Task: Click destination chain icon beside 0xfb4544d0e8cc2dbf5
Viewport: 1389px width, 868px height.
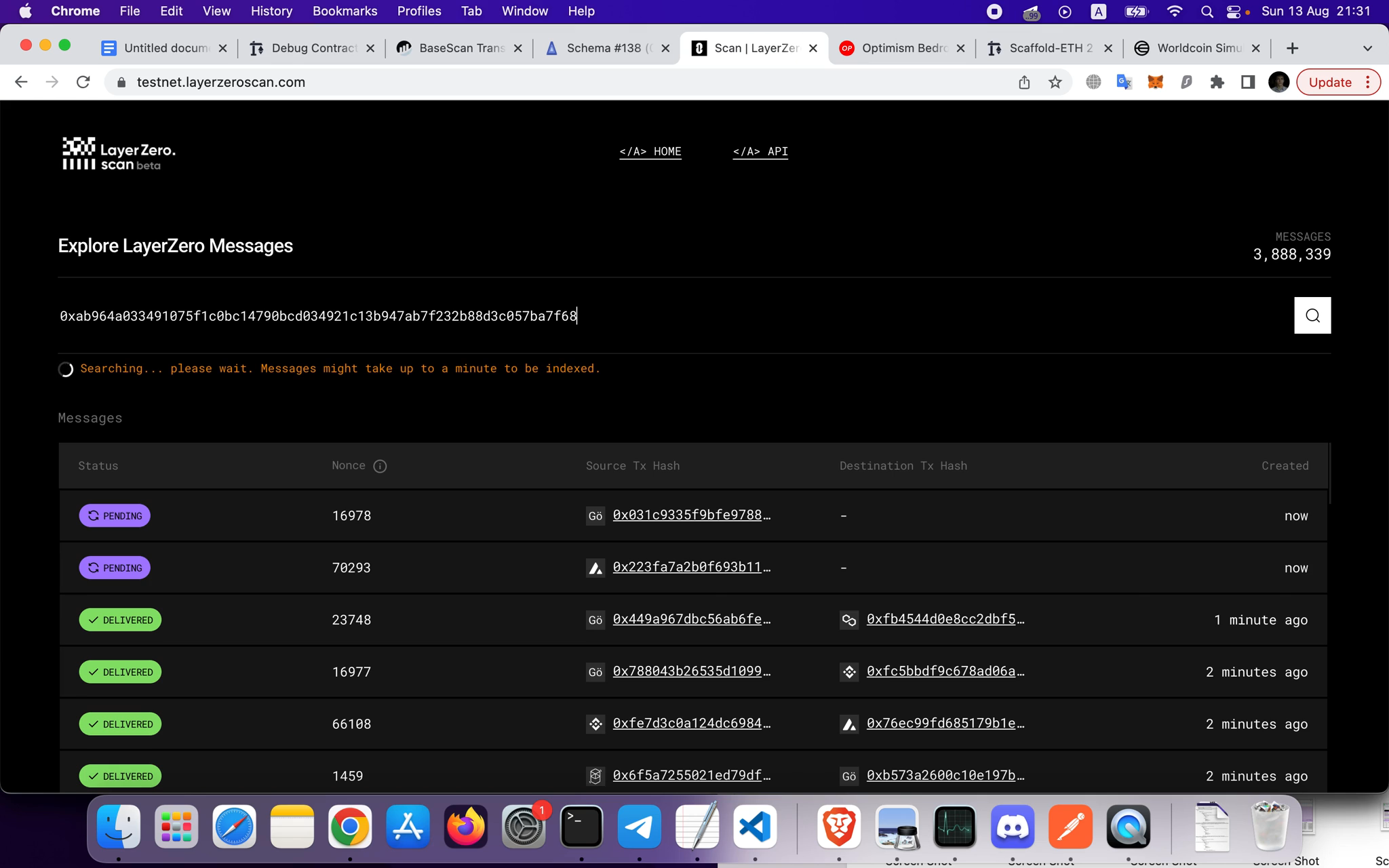Action: [849, 620]
